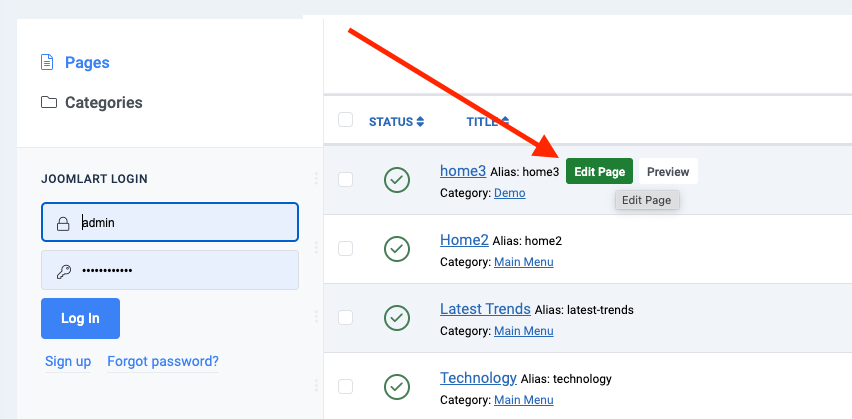The width and height of the screenshot is (852, 419).
Task: Sort the list by Title column
Action: (486, 122)
